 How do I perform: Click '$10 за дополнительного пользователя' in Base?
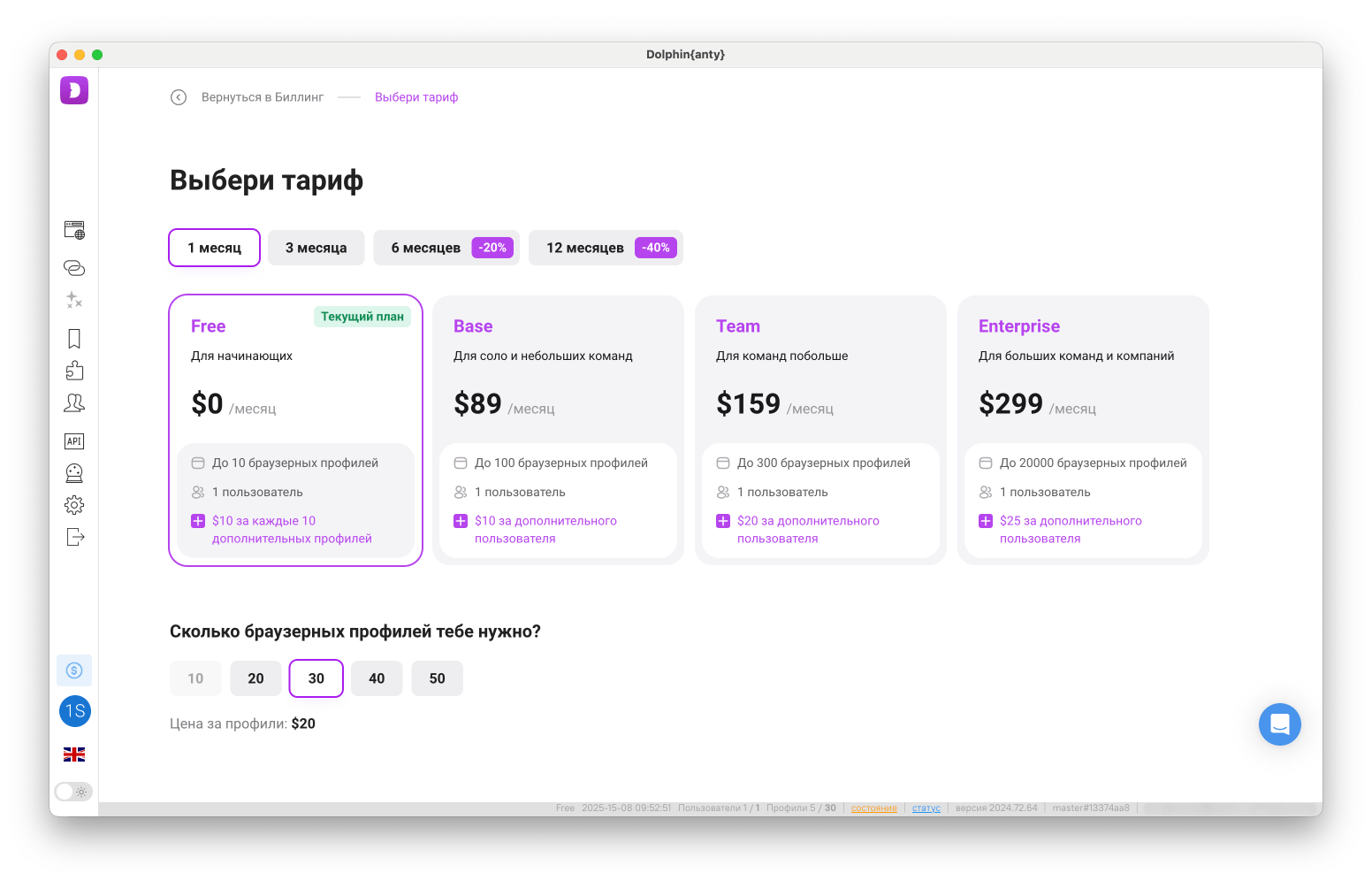pos(545,530)
